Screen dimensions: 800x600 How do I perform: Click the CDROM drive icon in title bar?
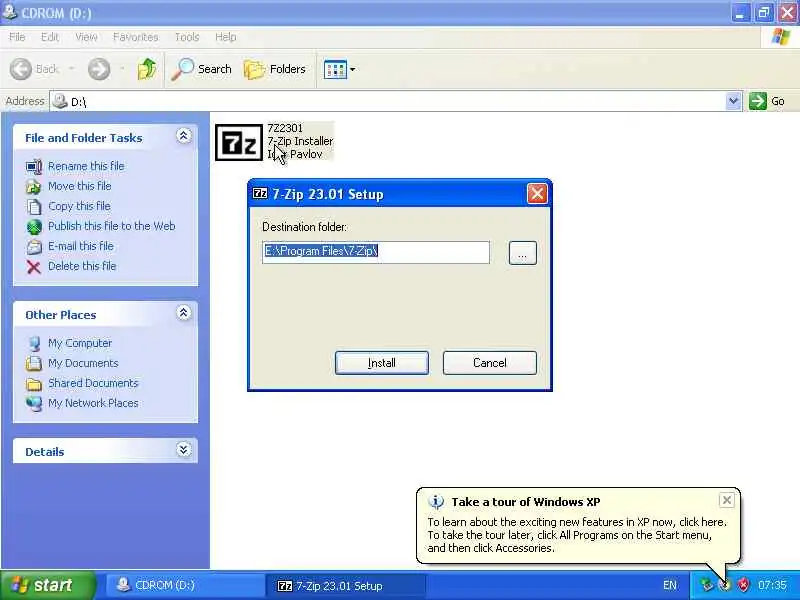9,12
